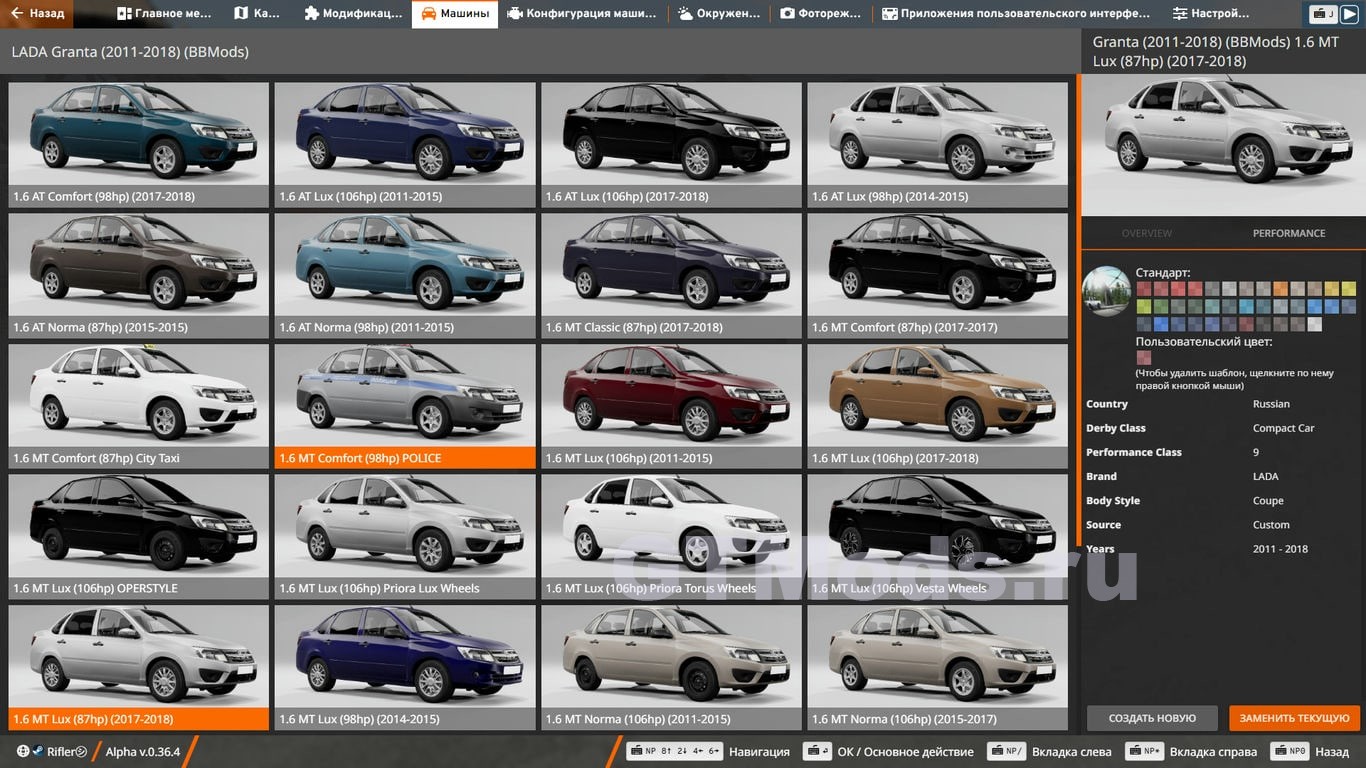1366x768 pixels.
Task: Click the Alpha v.0.36.4 version text
Action: tap(143, 752)
